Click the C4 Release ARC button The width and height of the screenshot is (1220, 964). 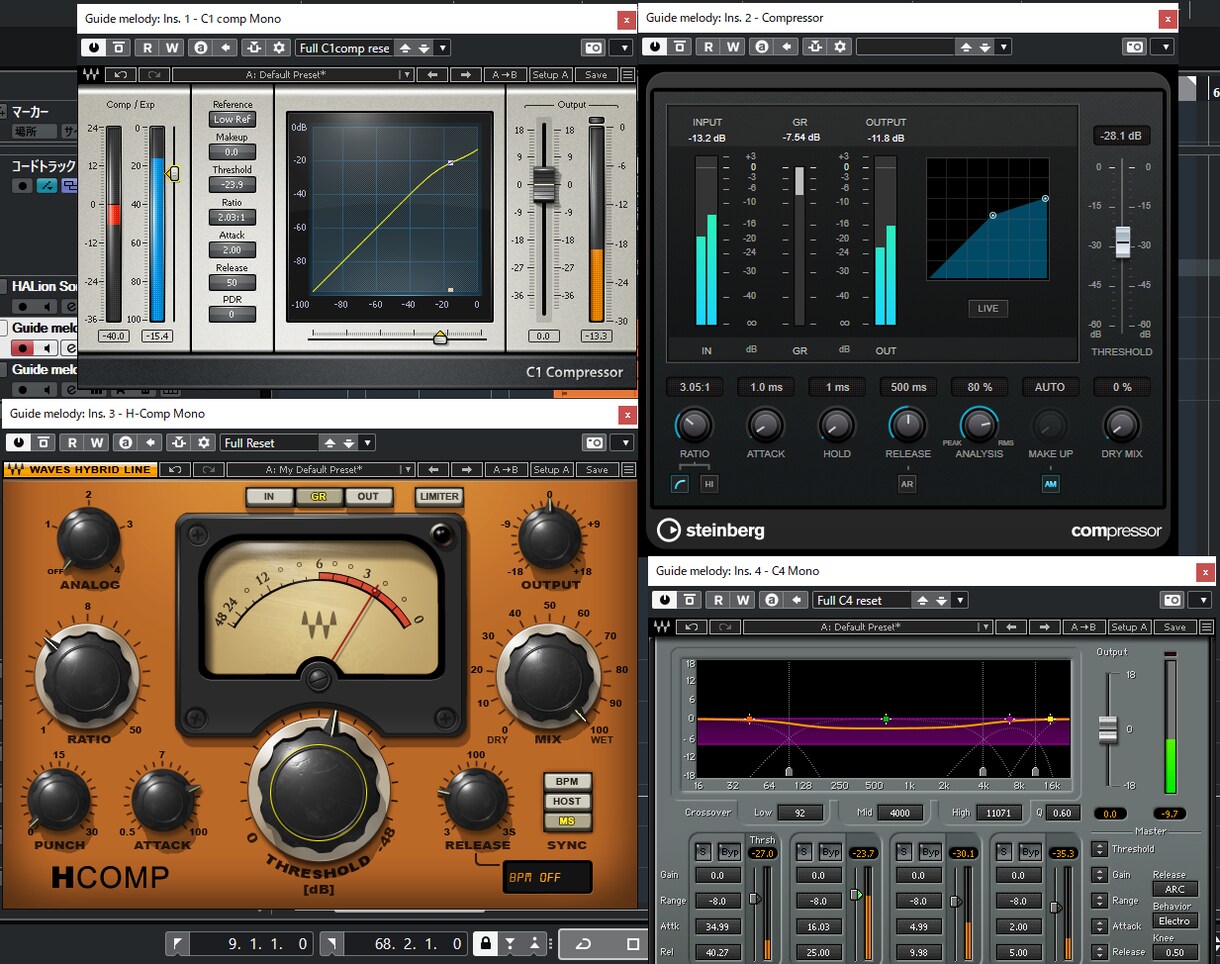(x=1174, y=889)
